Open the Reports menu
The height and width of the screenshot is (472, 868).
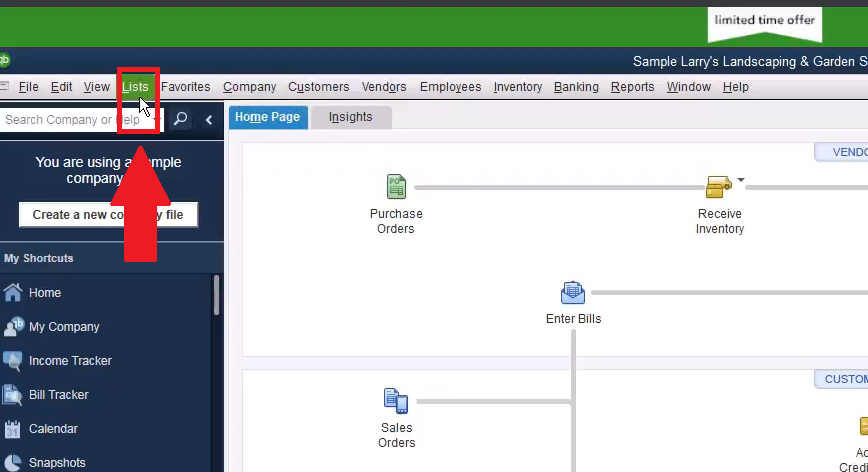632,87
